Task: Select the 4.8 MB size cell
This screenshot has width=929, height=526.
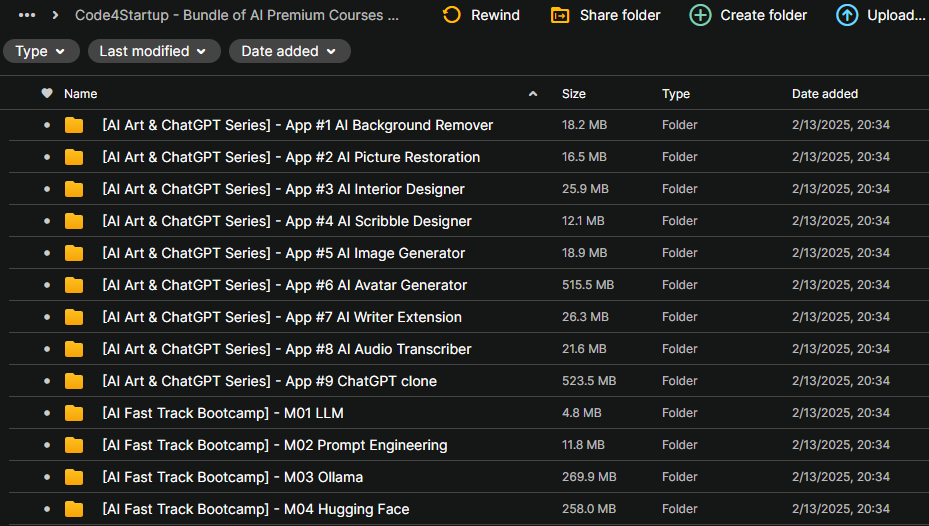Action: 581,413
